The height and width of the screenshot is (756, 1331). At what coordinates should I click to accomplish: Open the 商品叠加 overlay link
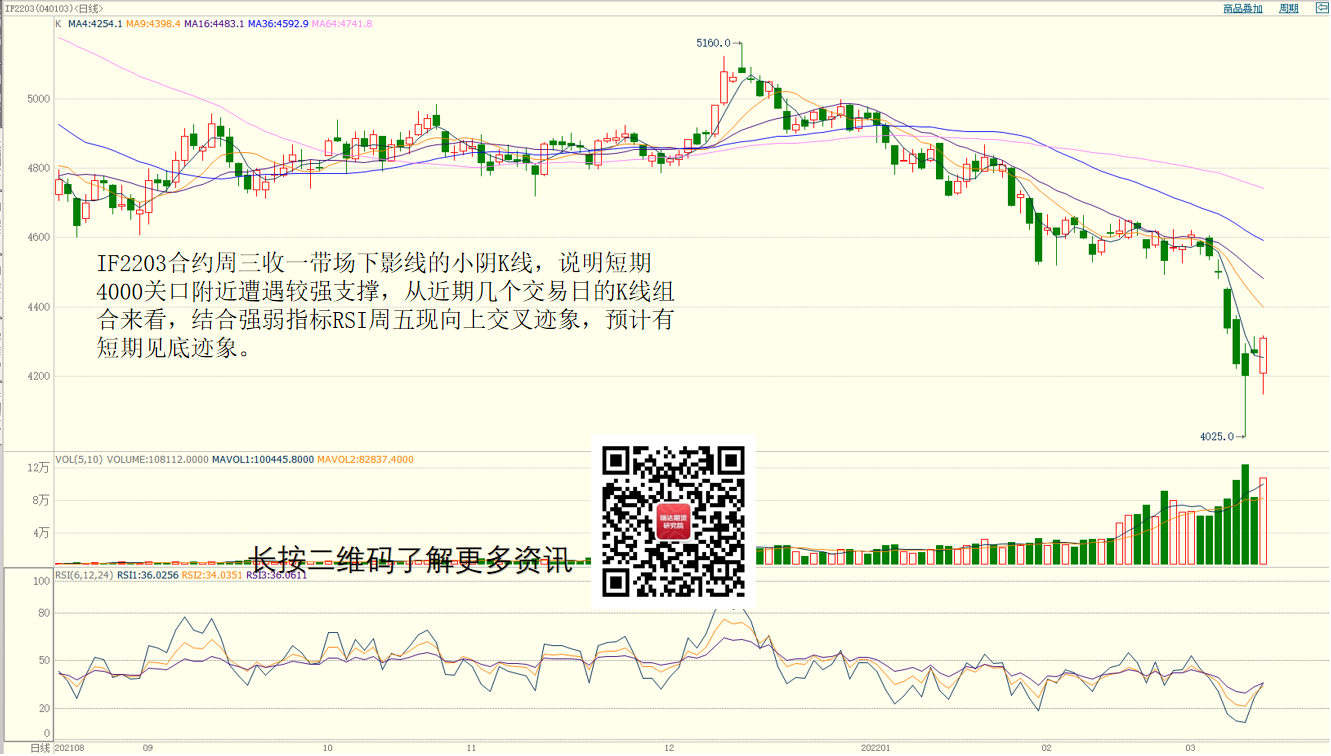[1242, 8]
